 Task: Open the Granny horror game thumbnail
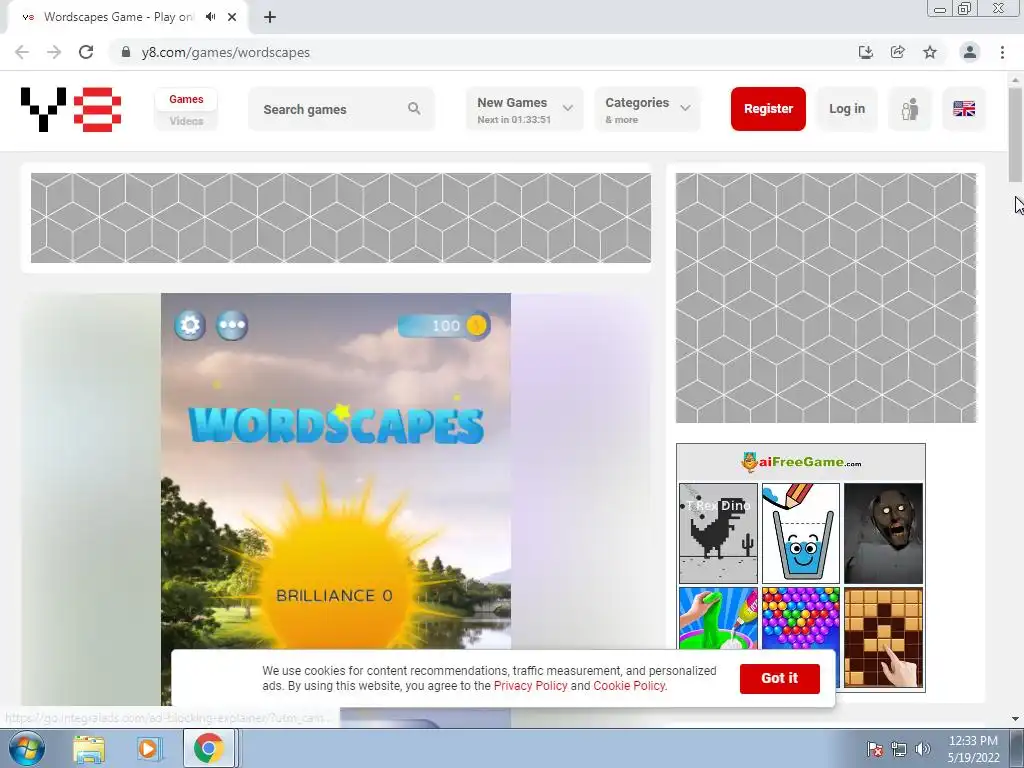(x=883, y=533)
